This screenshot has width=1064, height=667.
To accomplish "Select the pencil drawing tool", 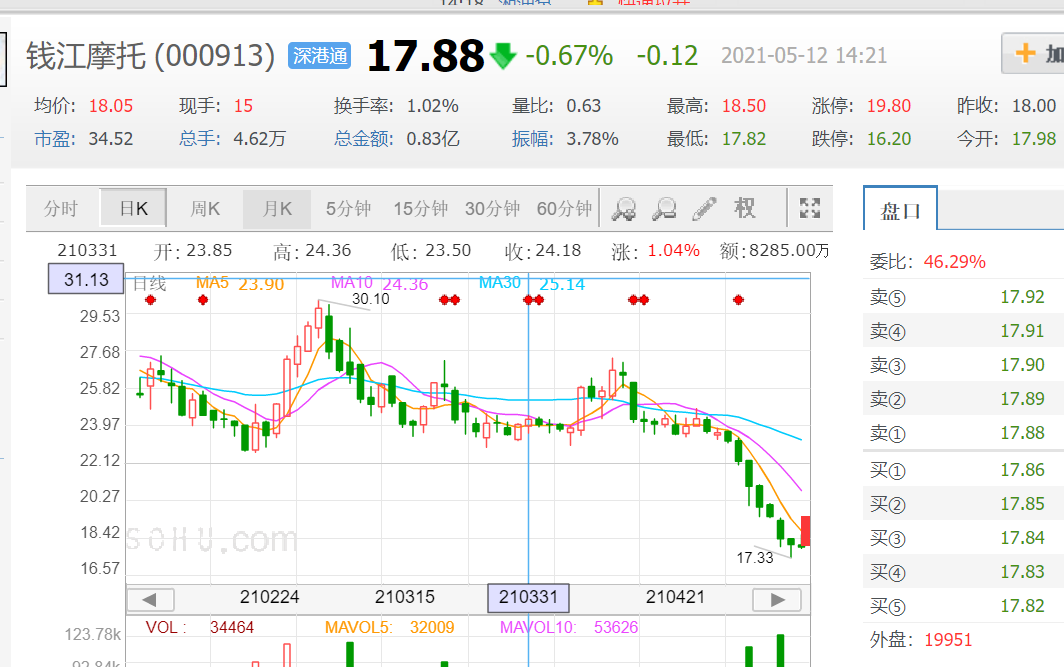I will (x=704, y=209).
